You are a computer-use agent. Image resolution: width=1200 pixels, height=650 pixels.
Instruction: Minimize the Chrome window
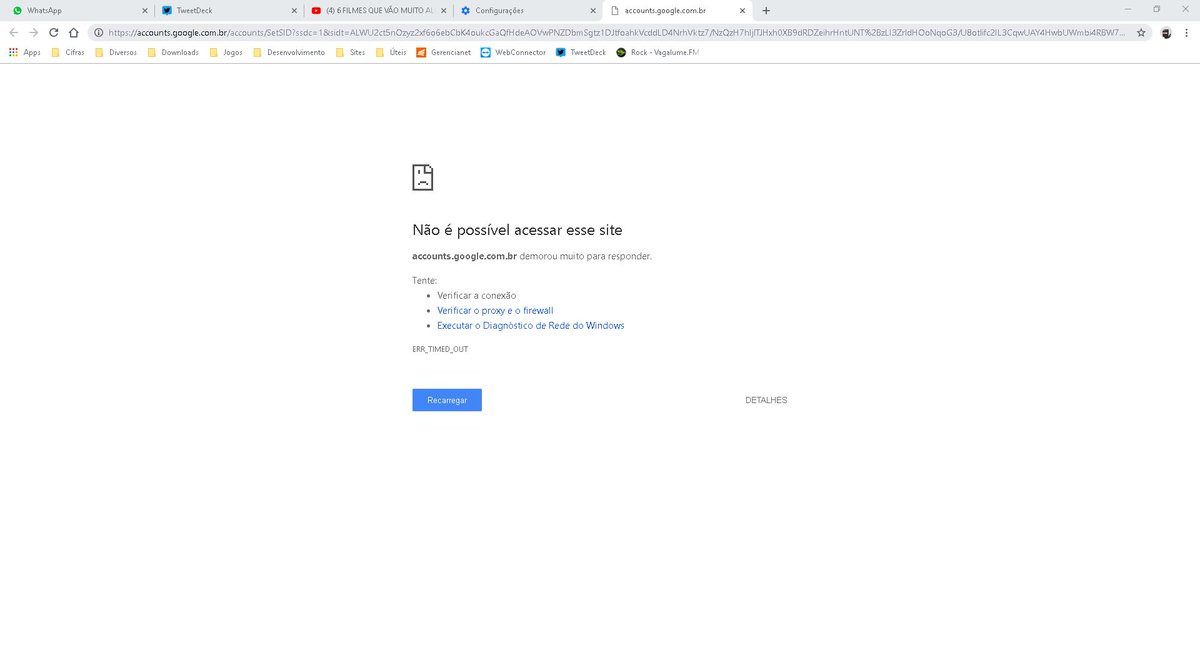click(1129, 9)
